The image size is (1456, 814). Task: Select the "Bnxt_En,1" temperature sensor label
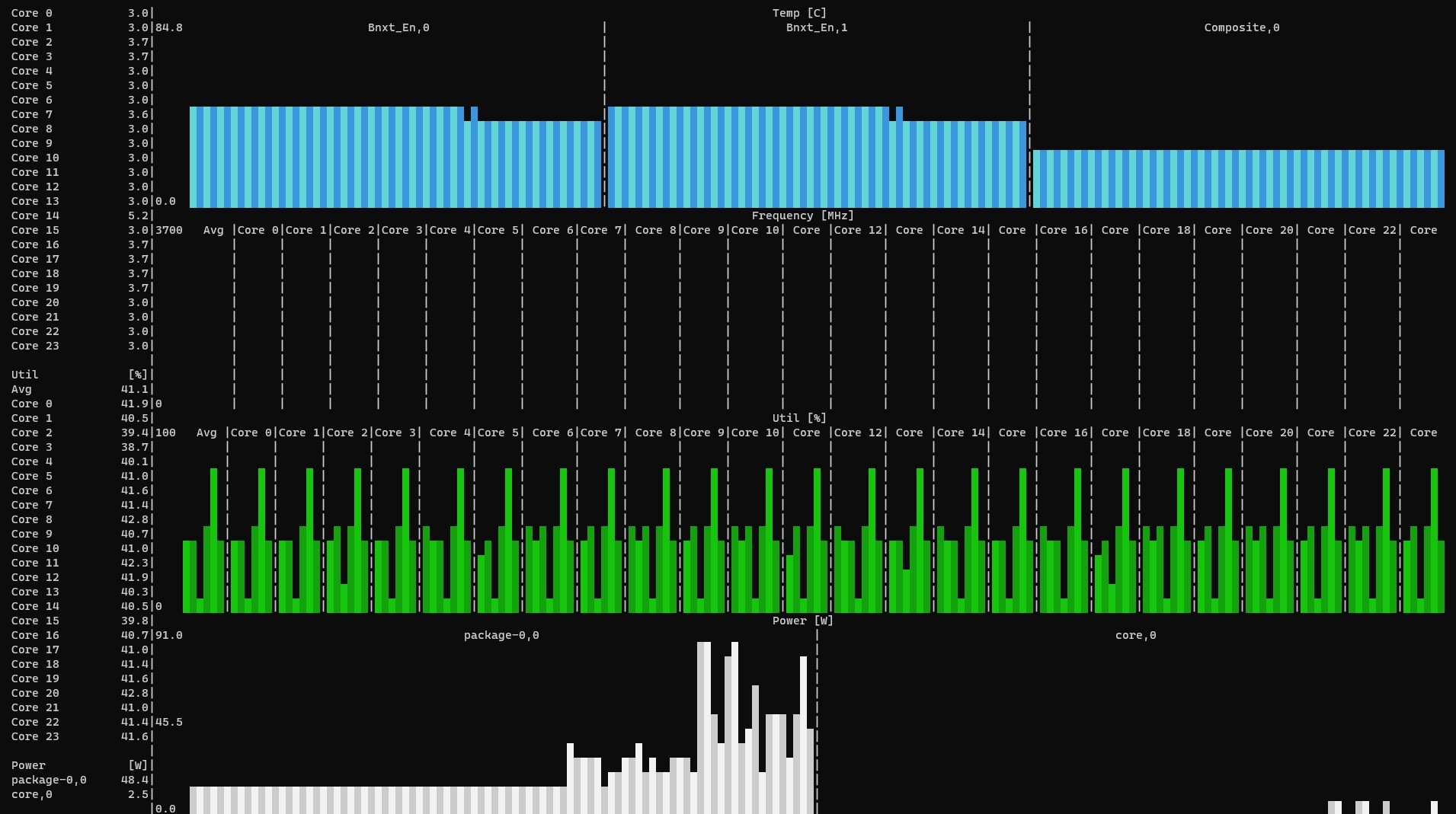pyautogui.click(x=817, y=27)
